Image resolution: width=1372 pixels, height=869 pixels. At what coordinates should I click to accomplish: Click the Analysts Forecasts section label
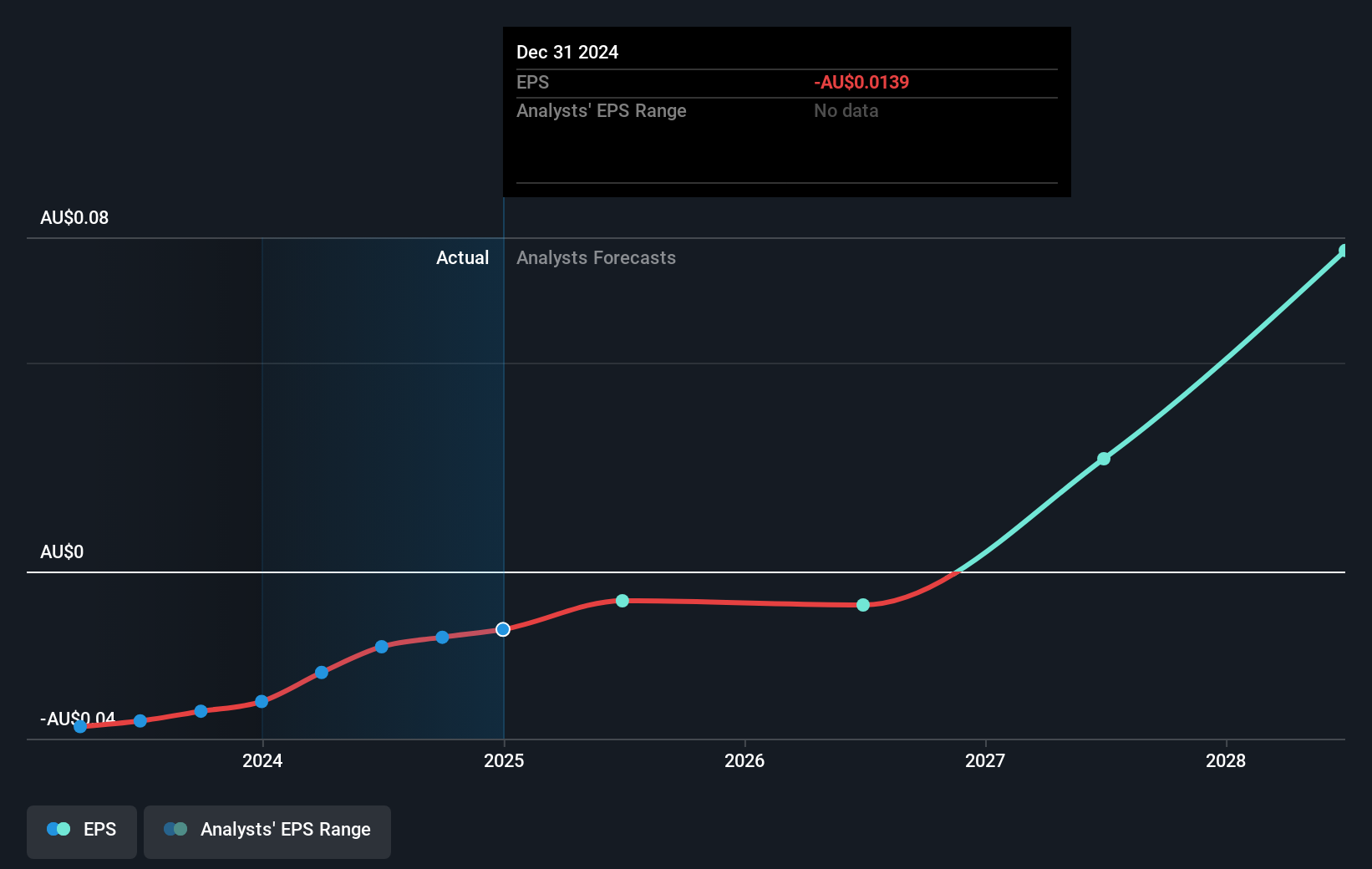(596, 258)
